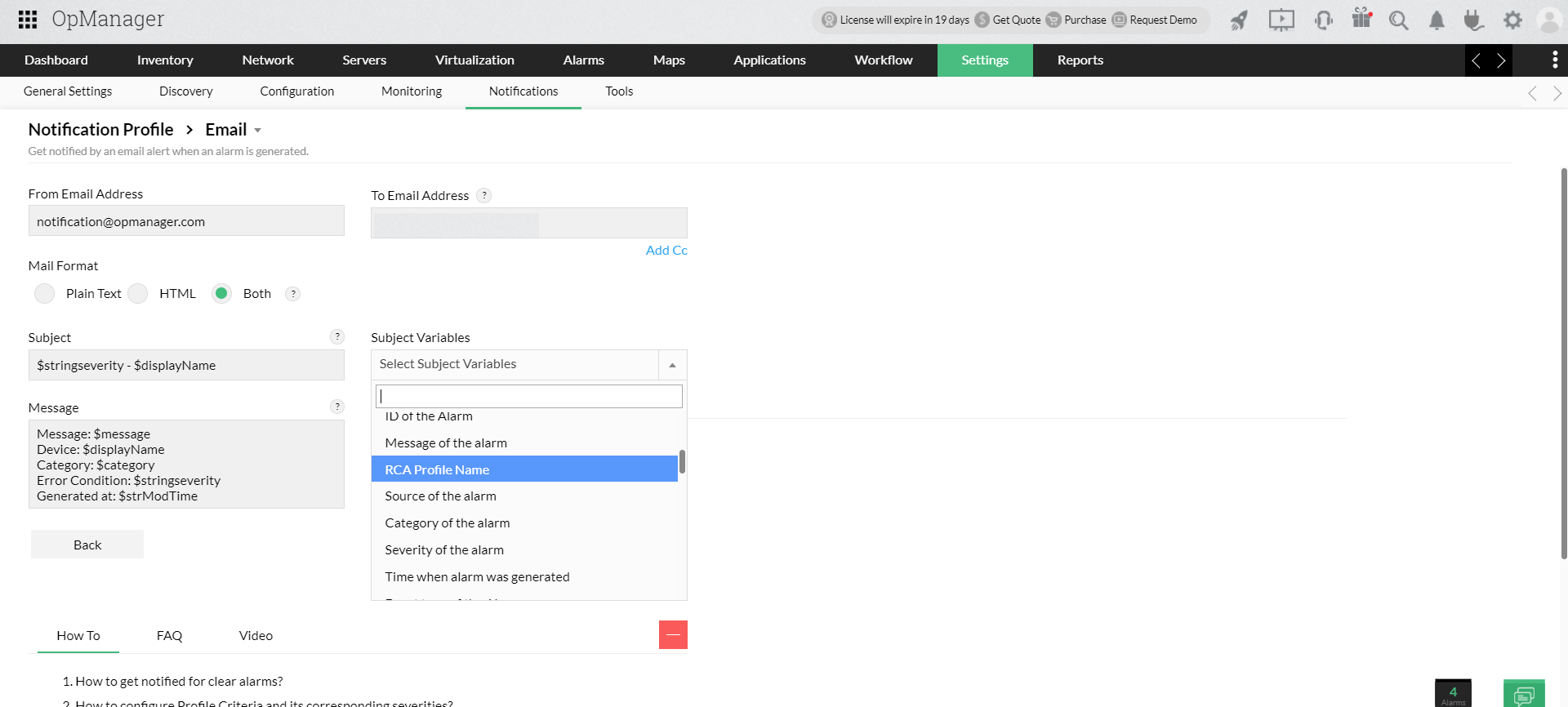Select Plain Text mail format
Viewport: 1568px width, 707px height.
45,294
